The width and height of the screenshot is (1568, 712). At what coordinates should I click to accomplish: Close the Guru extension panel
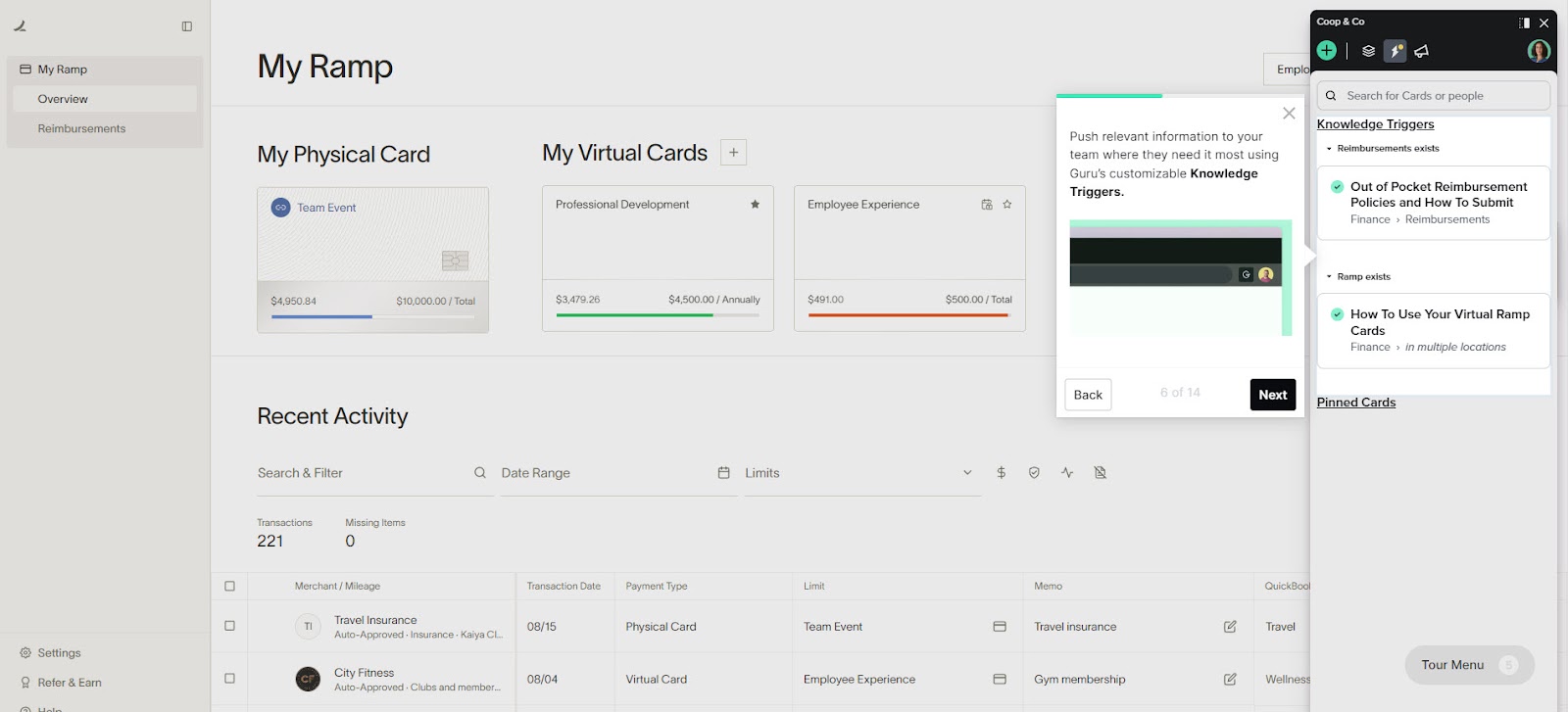tap(1544, 23)
